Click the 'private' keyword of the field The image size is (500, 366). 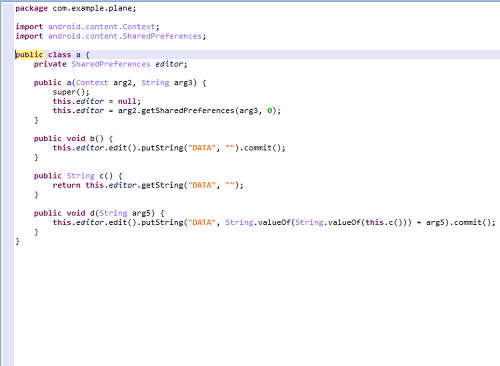50,64
